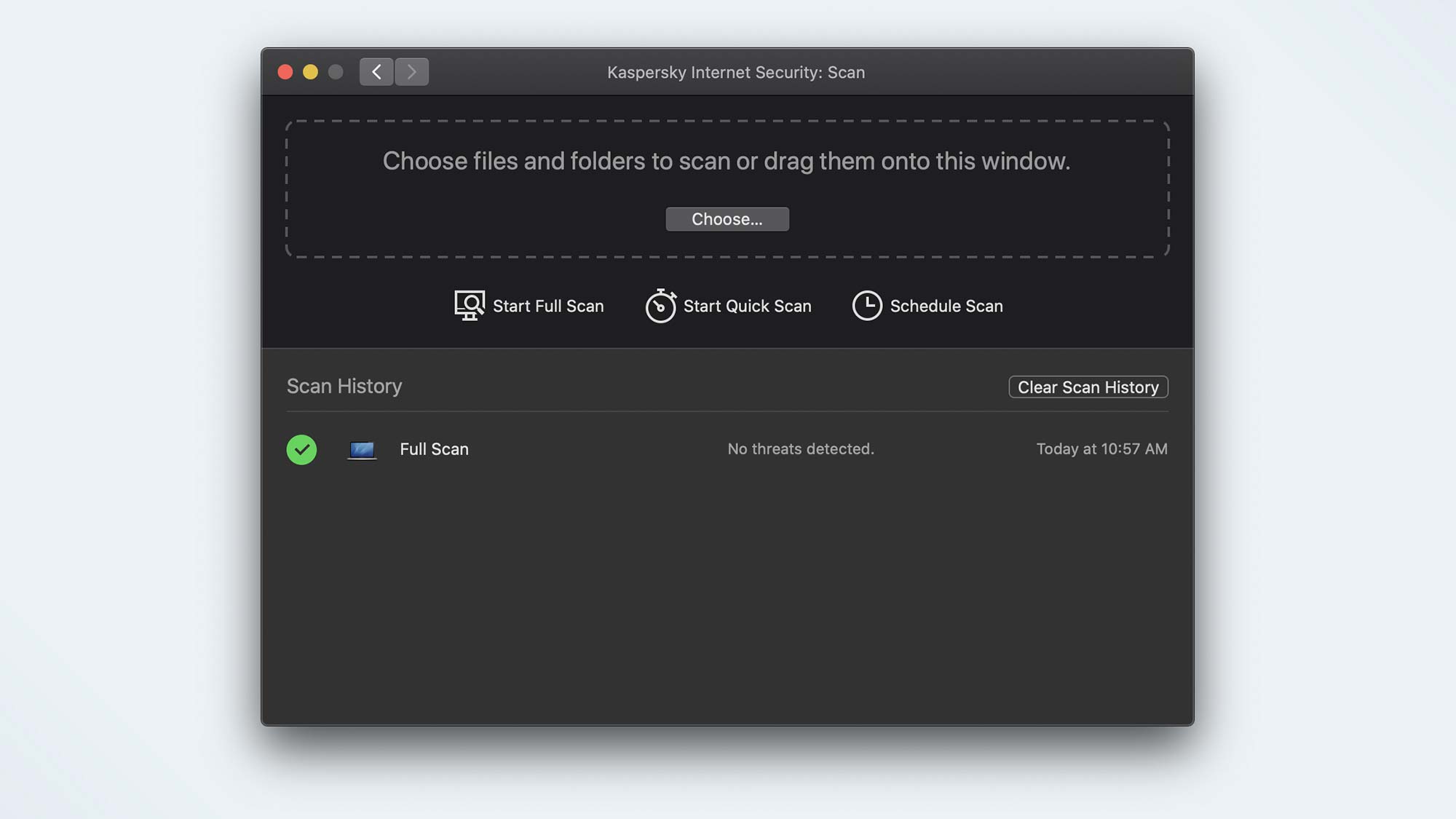Go back with the left arrow button
This screenshot has width=1456, height=819.
(376, 72)
